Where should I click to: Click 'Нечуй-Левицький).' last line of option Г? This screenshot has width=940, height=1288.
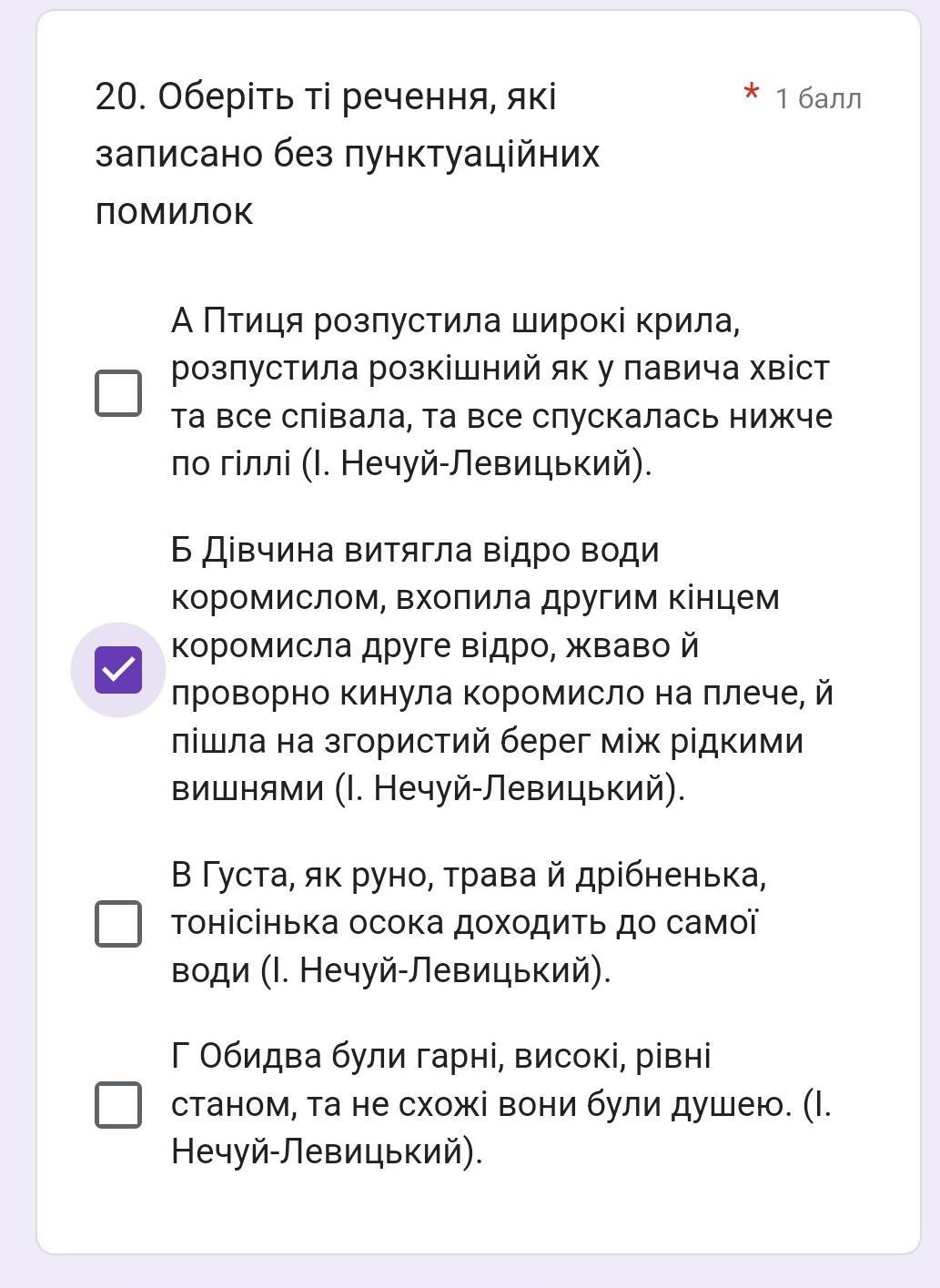tap(327, 1152)
